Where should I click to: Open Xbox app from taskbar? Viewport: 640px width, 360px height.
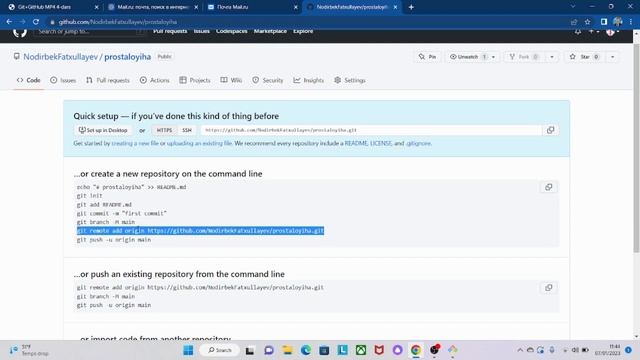click(361, 350)
